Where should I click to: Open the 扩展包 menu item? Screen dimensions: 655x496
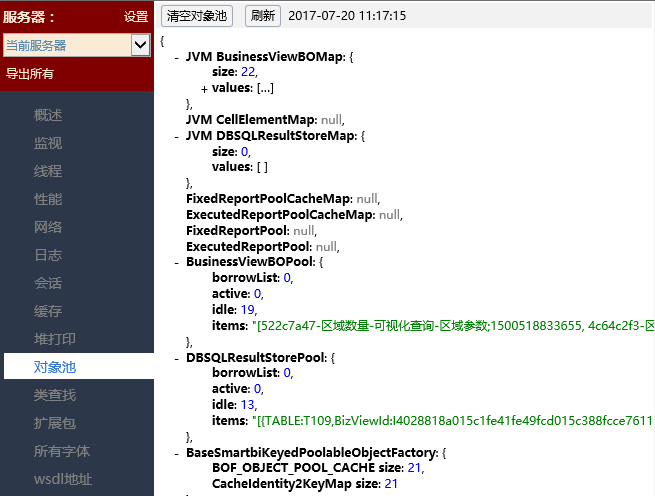[x=55, y=423]
